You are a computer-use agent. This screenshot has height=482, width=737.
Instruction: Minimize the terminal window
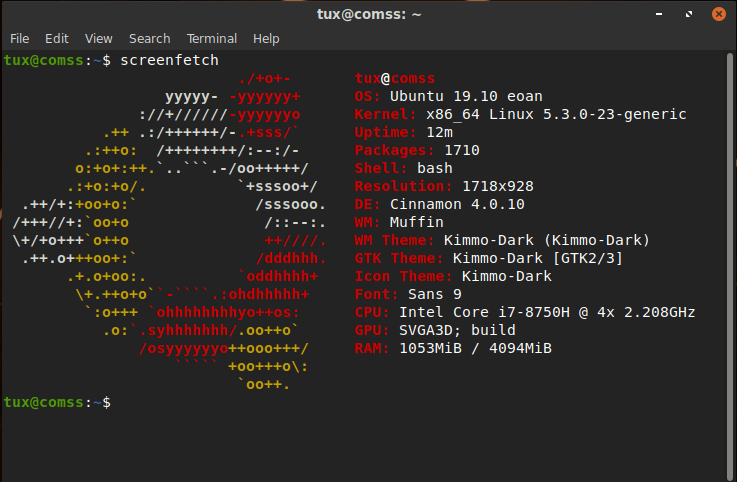pos(661,13)
